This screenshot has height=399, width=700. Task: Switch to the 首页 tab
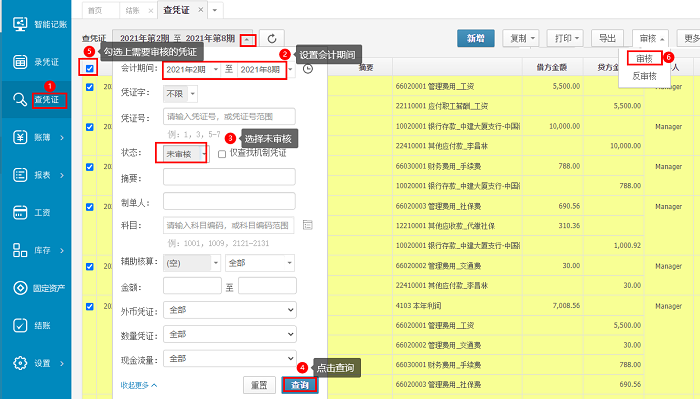click(x=95, y=11)
